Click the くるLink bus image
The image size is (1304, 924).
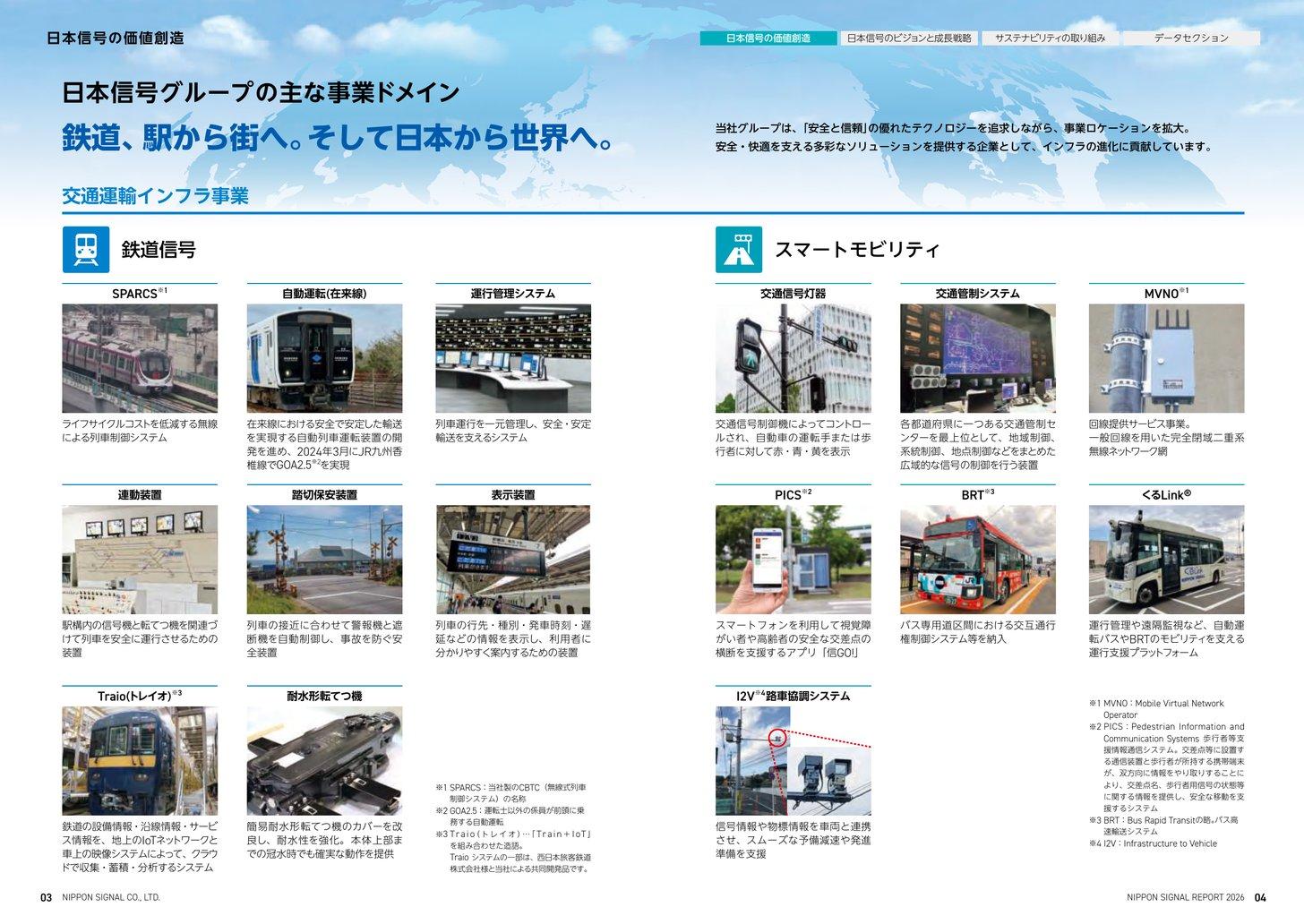pos(1167,560)
